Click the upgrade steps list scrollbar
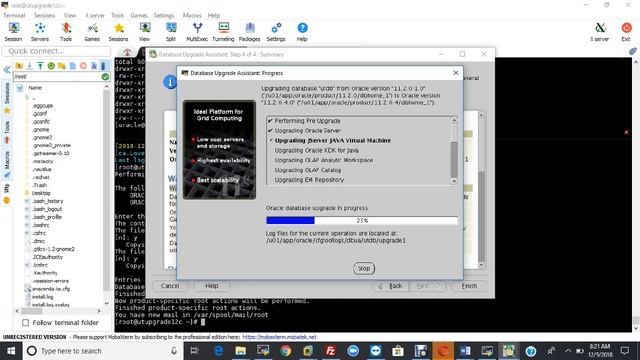Screen dimensions: 640x360 pyautogui.click(x=454, y=151)
